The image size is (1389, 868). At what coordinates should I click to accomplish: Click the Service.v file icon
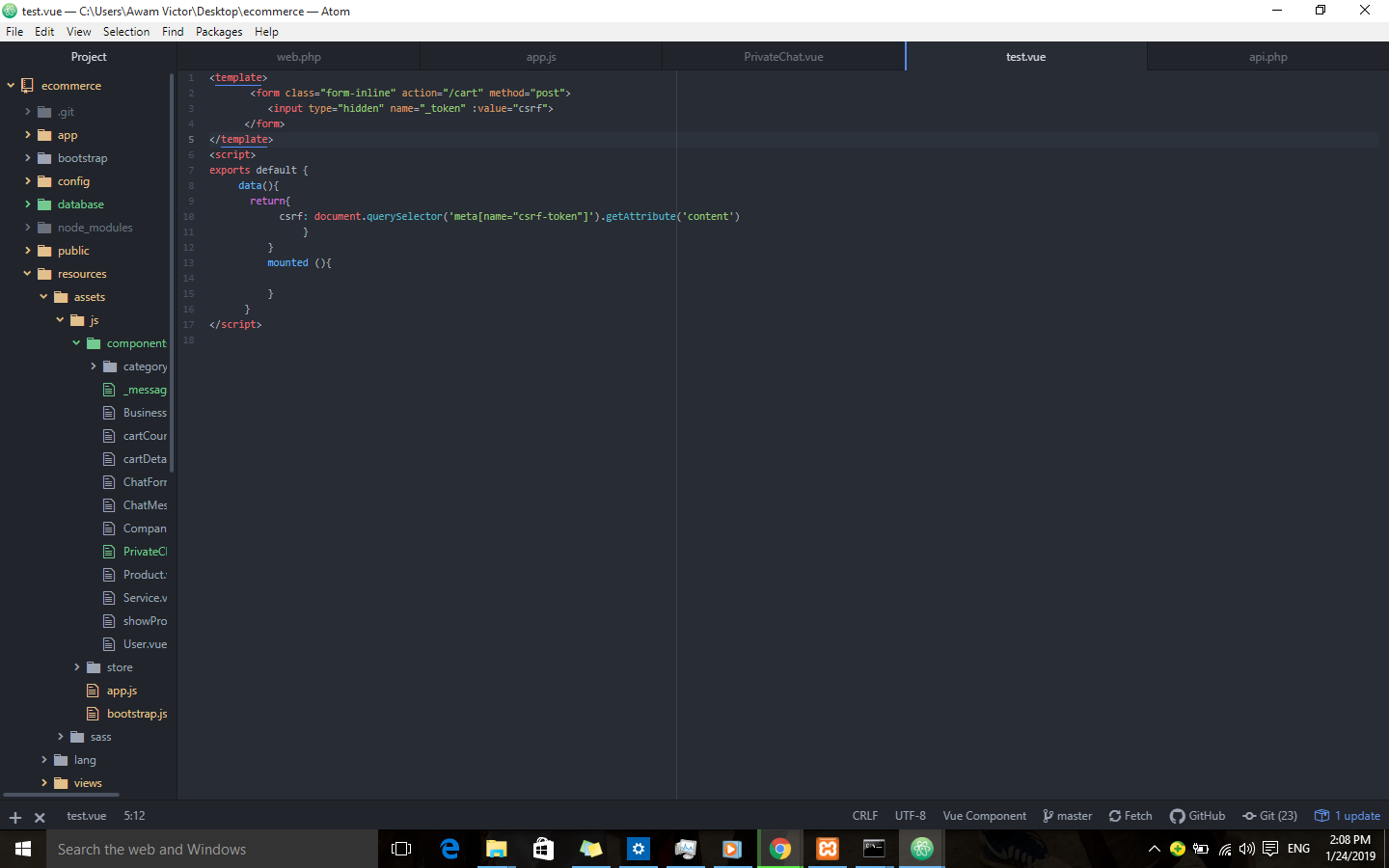coord(109,598)
